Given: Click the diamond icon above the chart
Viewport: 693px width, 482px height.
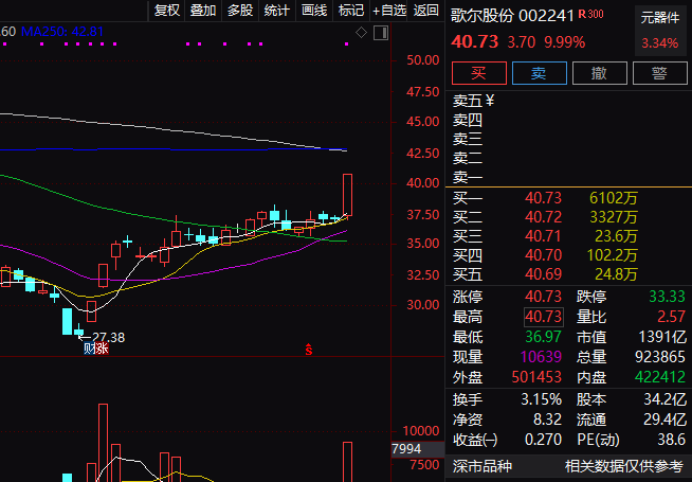Looking at the screenshot, I should [362, 34].
